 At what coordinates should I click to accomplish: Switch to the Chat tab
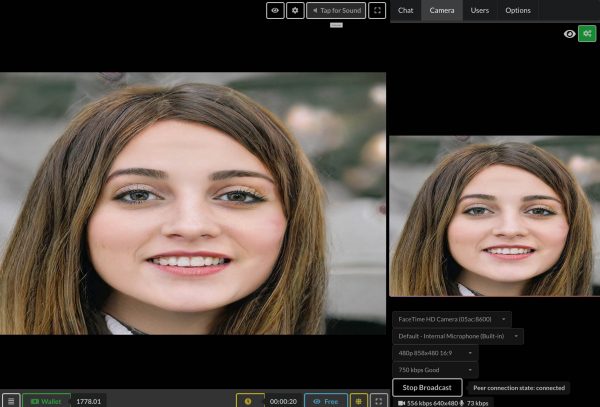tap(405, 10)
